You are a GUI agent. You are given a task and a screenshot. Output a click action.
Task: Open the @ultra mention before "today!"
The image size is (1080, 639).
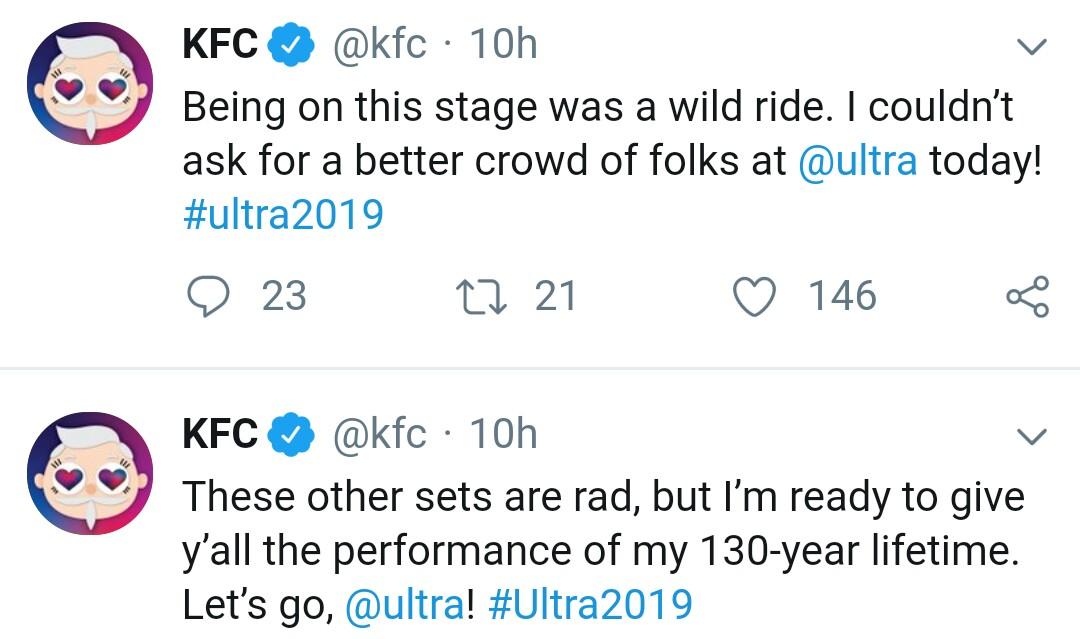[857, 161]
